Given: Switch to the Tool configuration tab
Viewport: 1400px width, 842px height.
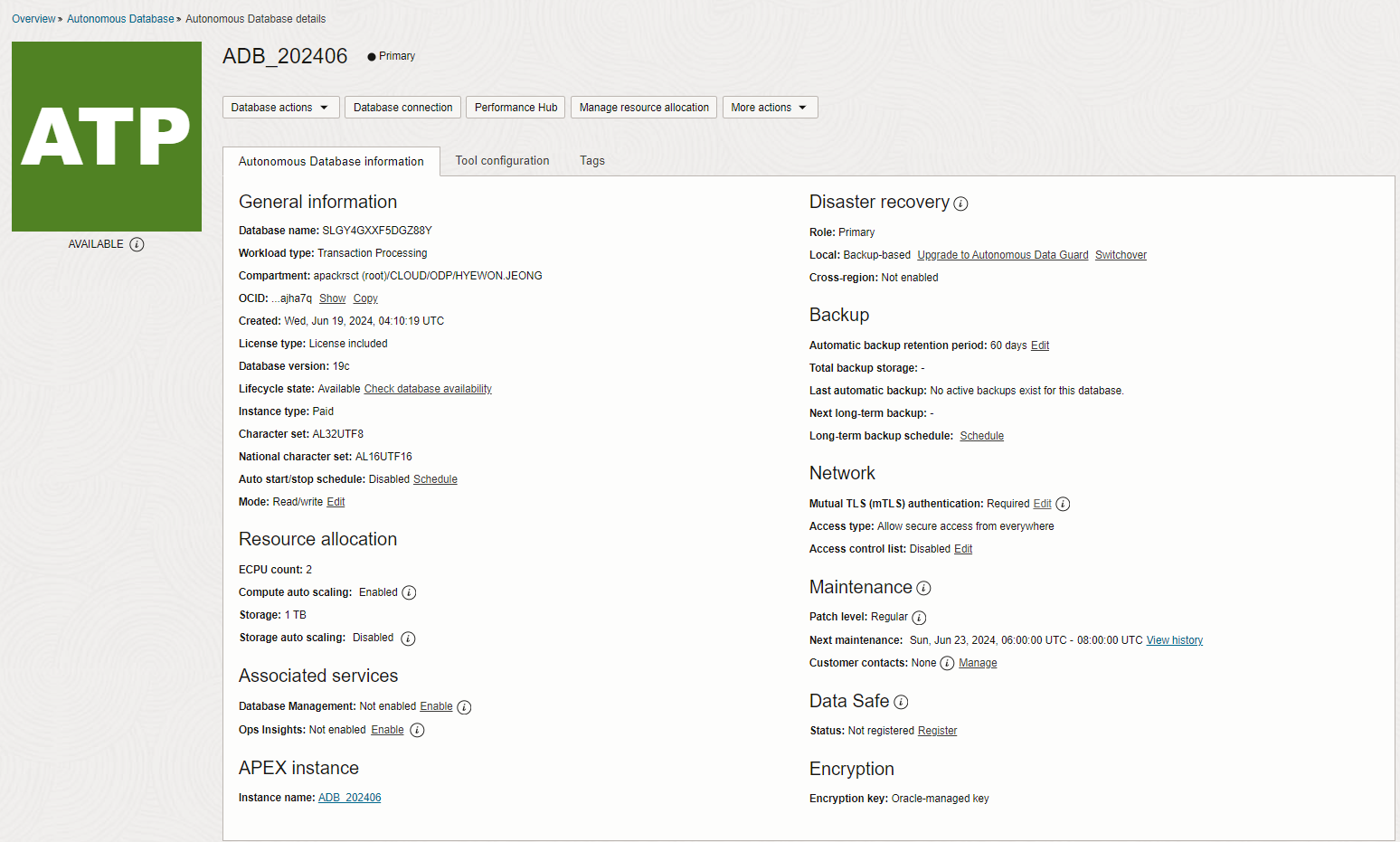Looking at the screenshot, I should pos(503,161).
